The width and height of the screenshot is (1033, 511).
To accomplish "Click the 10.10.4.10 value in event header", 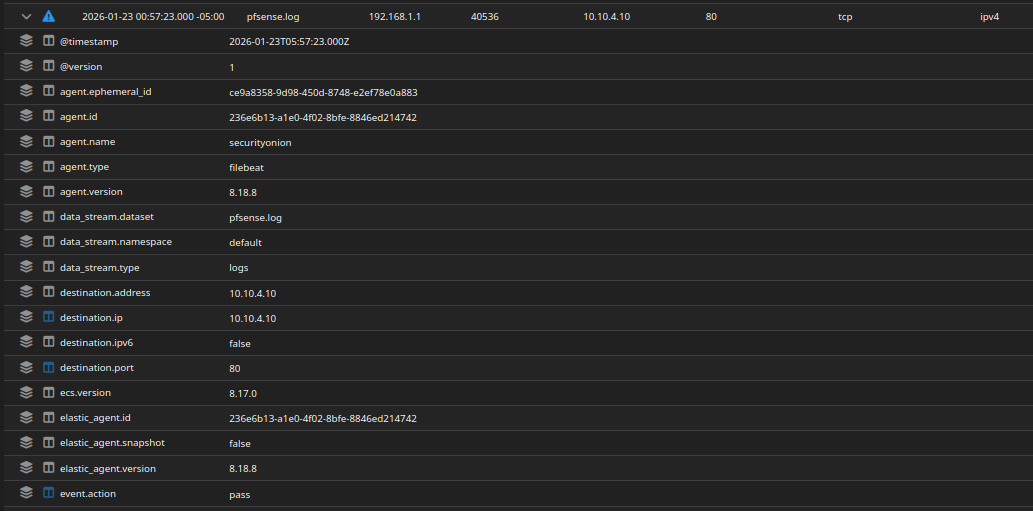I will point(608,17).
